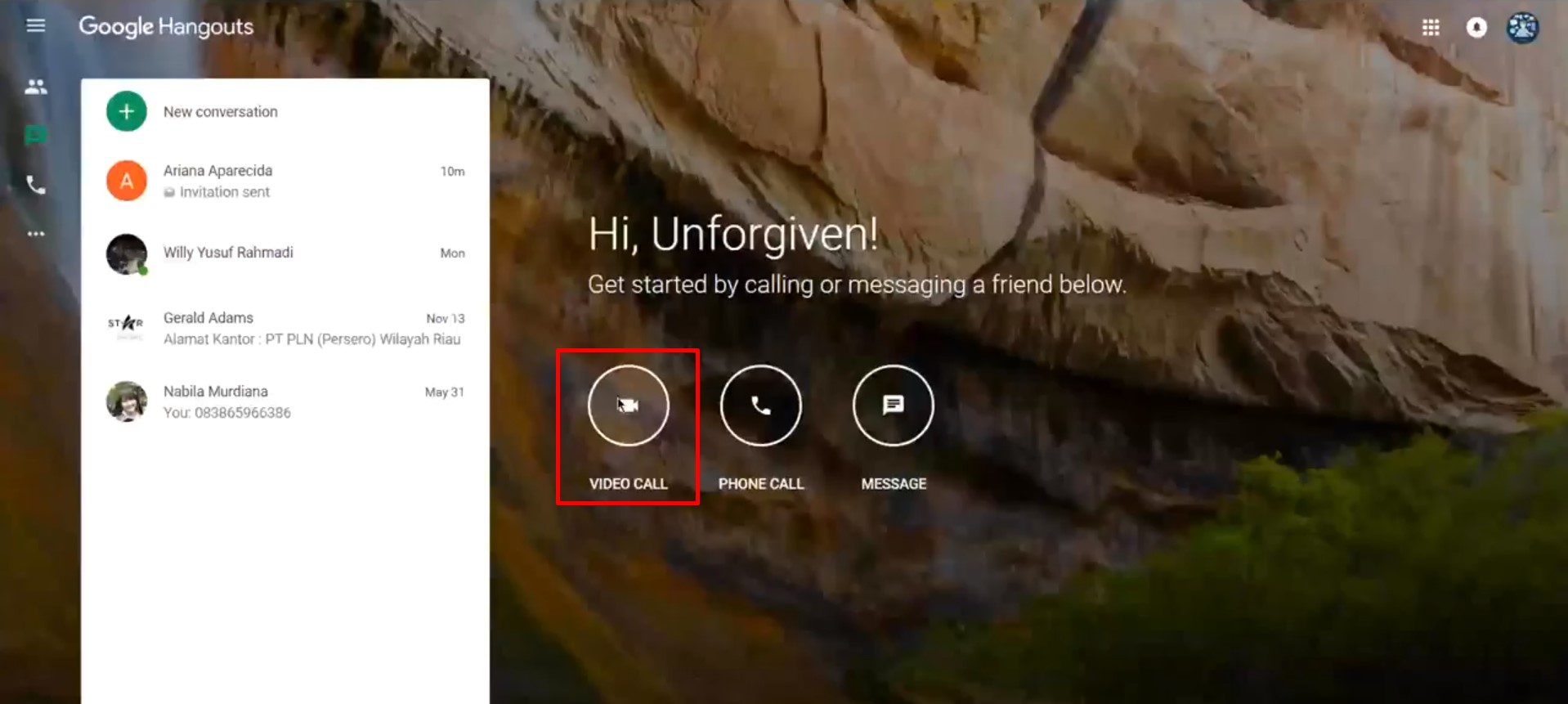Click the '10m' timestamp
The height and width of the screenshot is (704, 1568).
click(452, 172)
